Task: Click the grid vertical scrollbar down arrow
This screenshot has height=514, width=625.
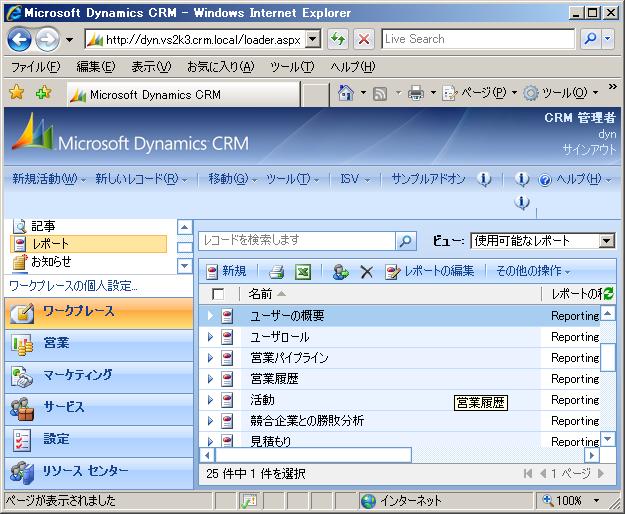Action: [607, 439]
